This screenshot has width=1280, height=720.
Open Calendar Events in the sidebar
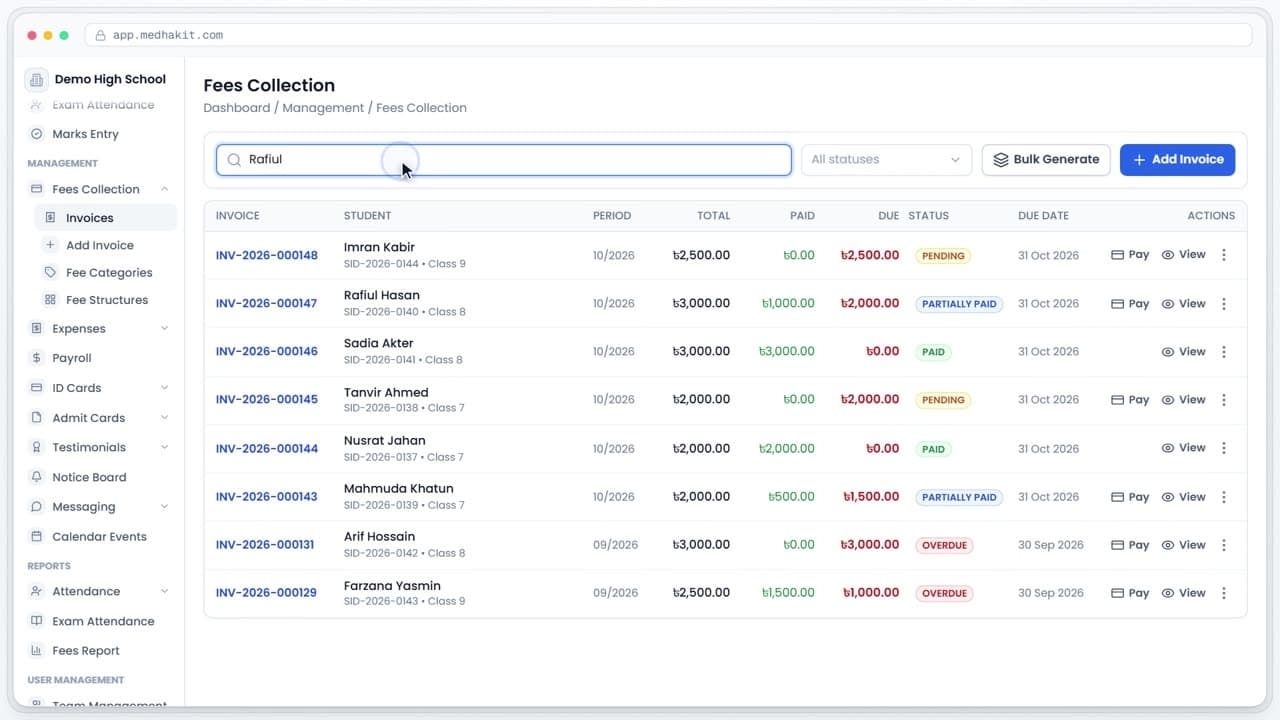coord(98,536)
